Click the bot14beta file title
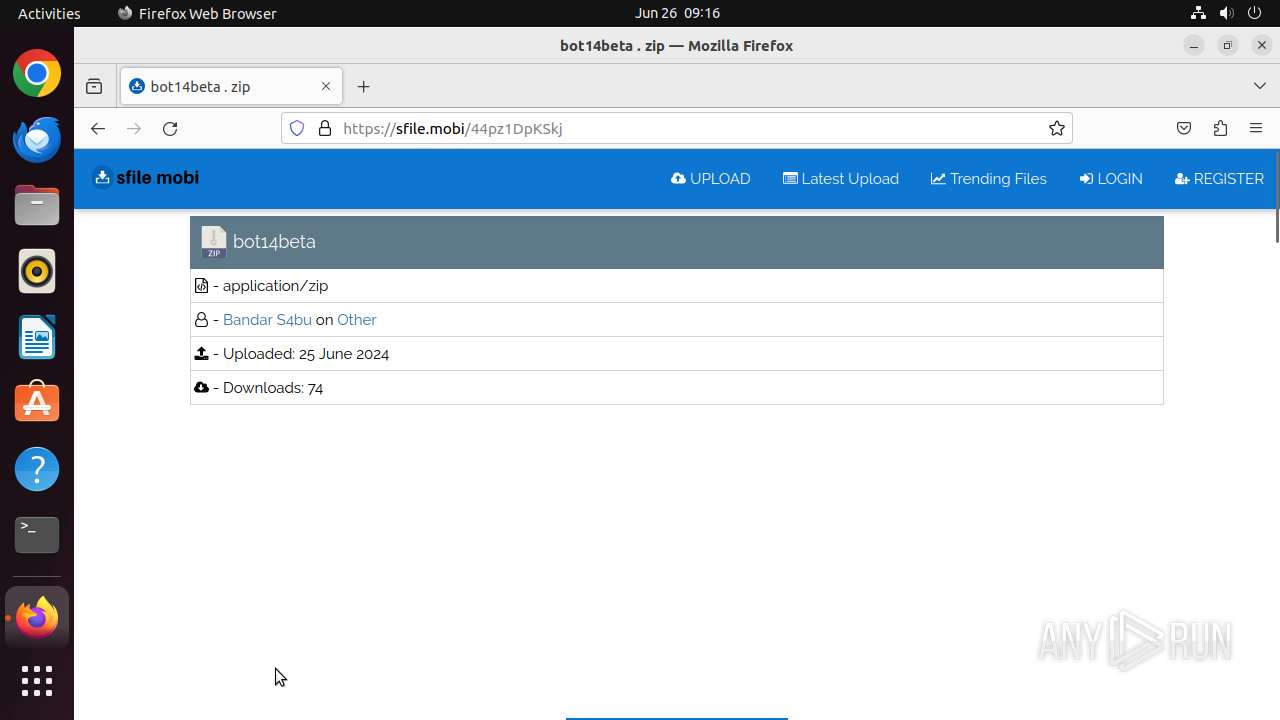Viewport: 1280px width, 720px height. pos(274,242)
